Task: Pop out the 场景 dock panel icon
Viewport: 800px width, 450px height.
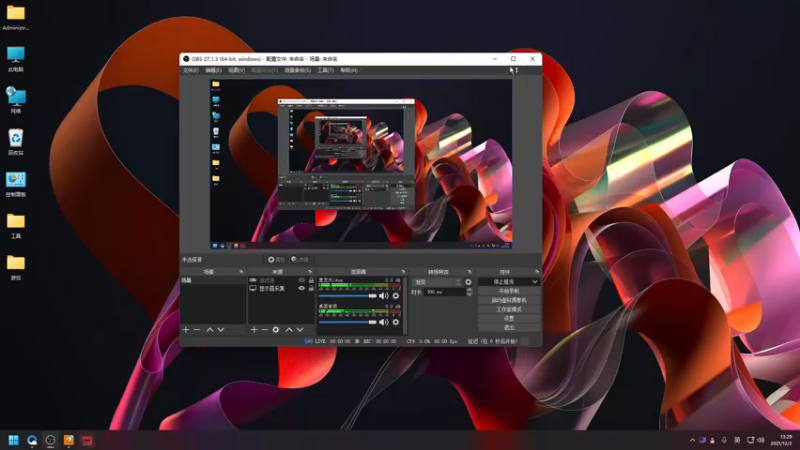Action: [x=241, y=272]
